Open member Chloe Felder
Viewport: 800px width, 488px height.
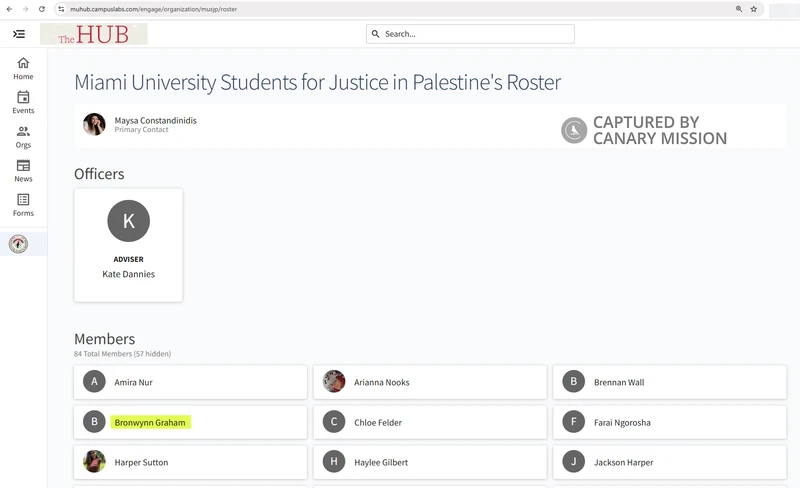pyautogui.click(x=430, y=422)
